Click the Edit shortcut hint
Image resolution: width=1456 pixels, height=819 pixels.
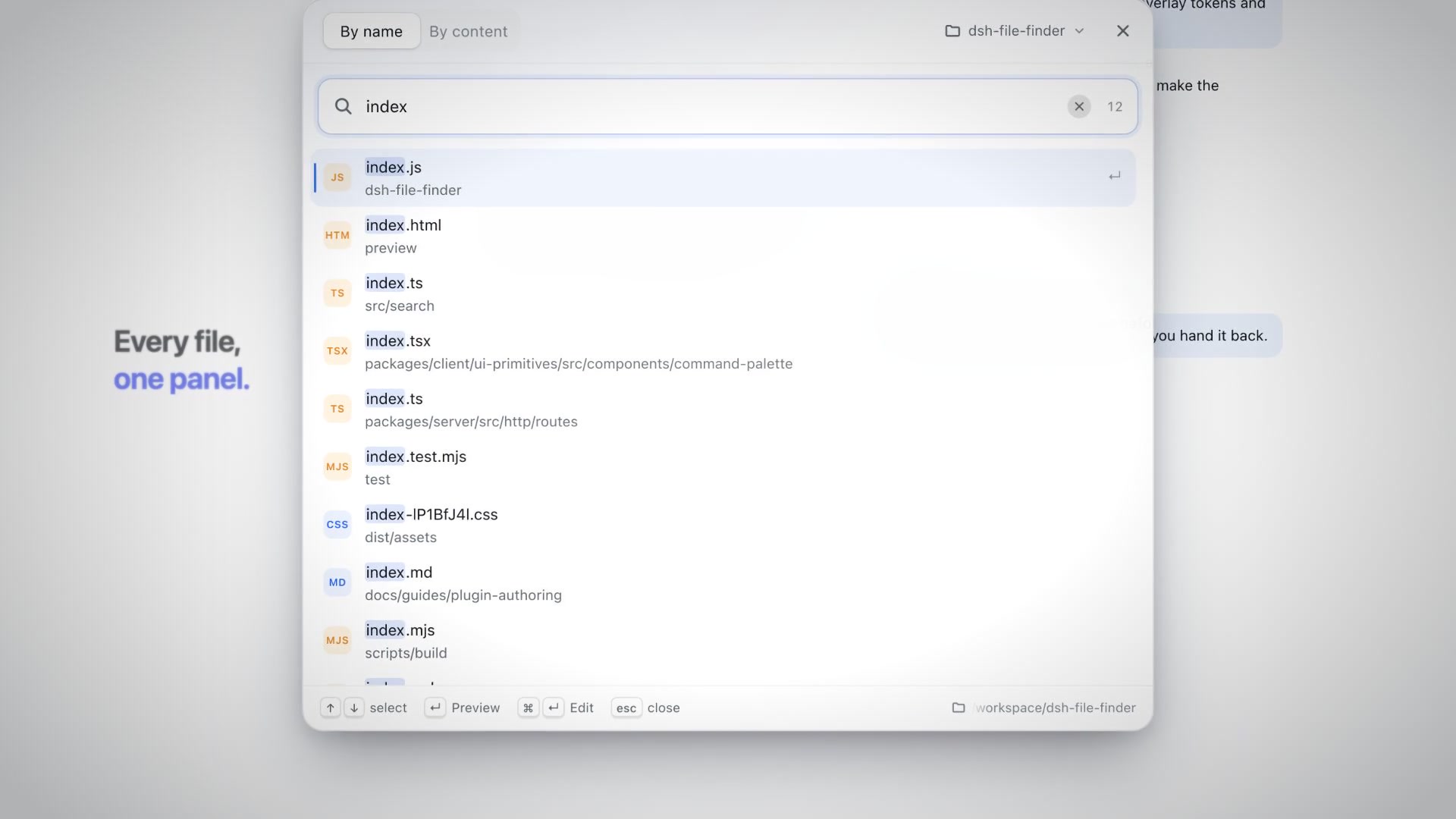click(x=556, y=708)
